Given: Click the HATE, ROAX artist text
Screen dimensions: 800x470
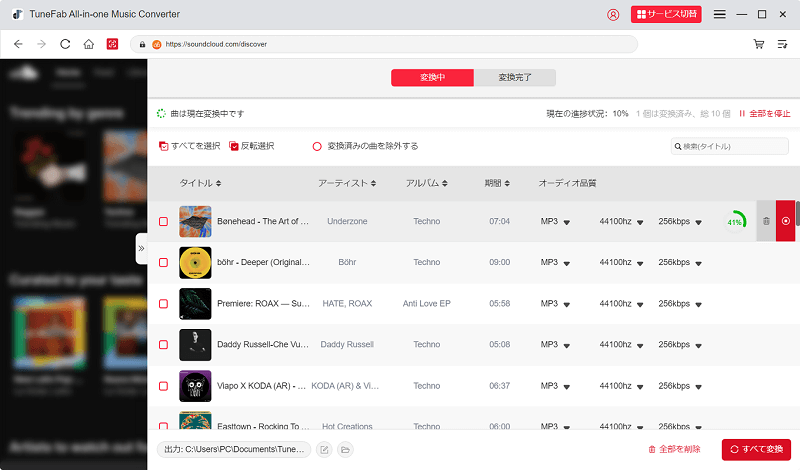Looking at the screenshot, I should pyautogui.click(x=347, y=304).
